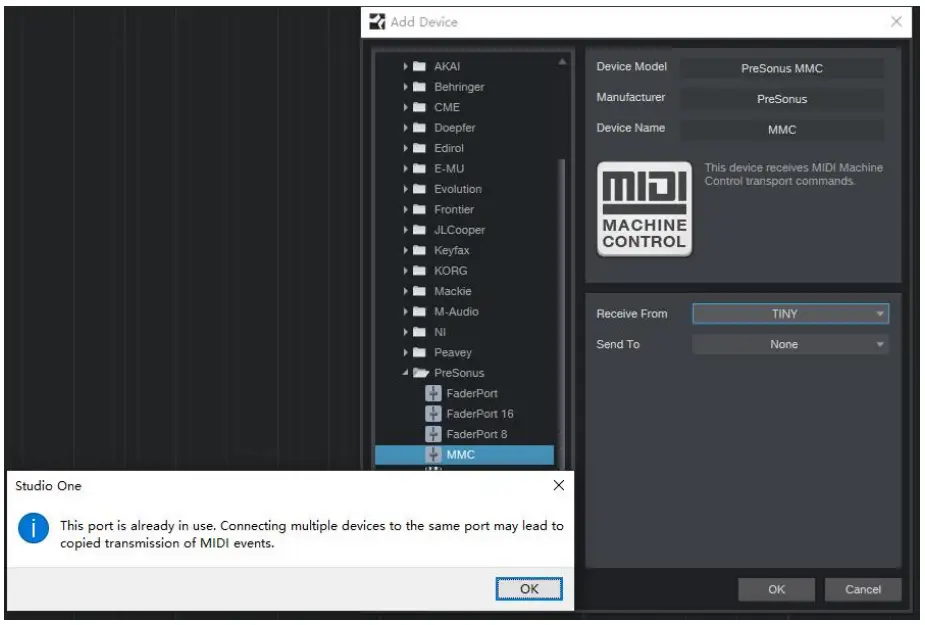Click the E-MU folder icon

pyautogui.click(x=419, y=168)
